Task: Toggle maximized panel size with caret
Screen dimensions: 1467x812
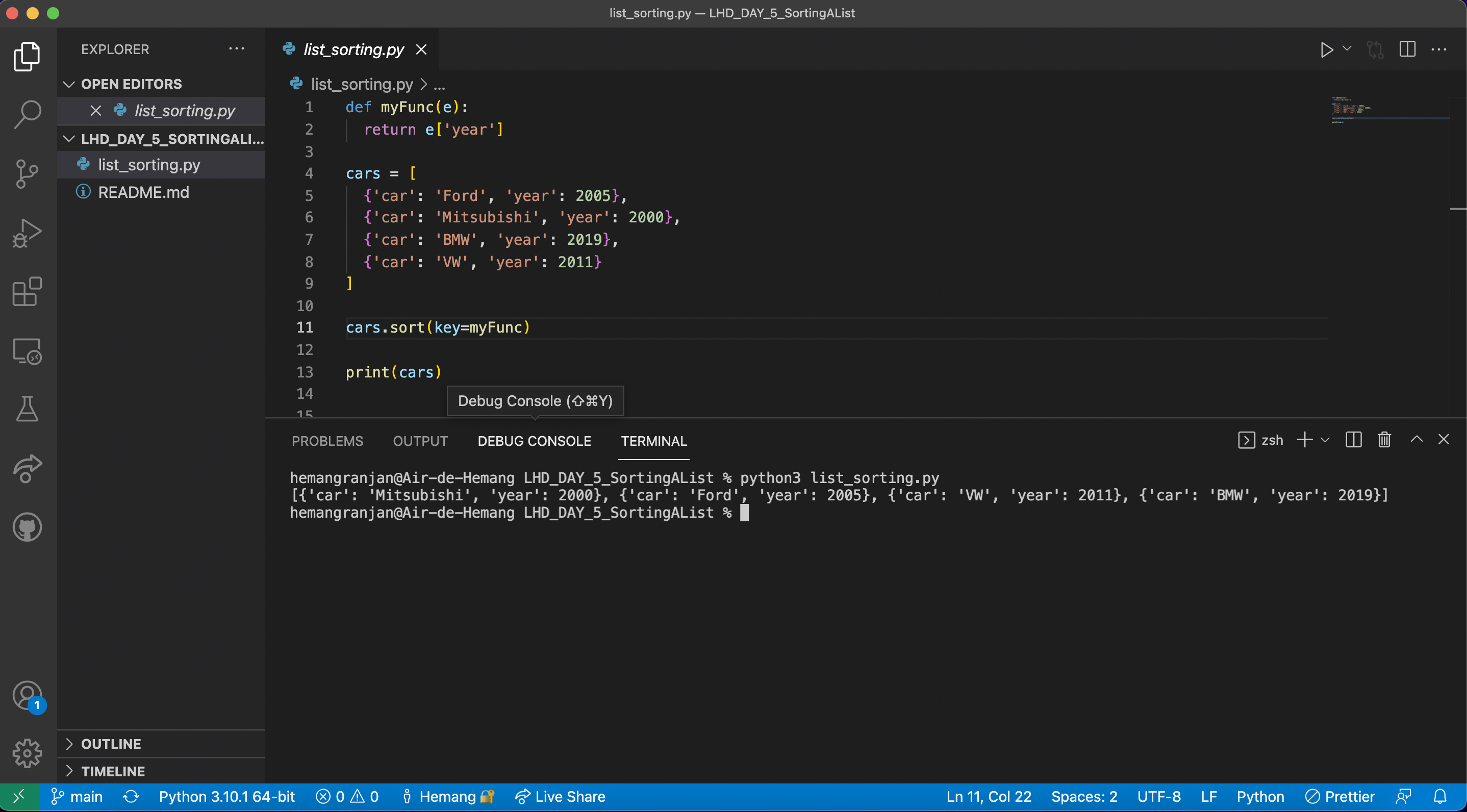Action: point(1417,440)
